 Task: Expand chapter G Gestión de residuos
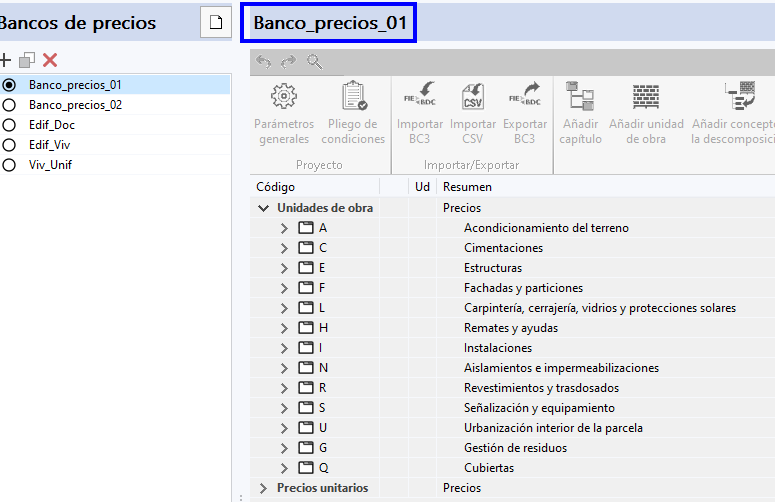[x=284, y=448]
